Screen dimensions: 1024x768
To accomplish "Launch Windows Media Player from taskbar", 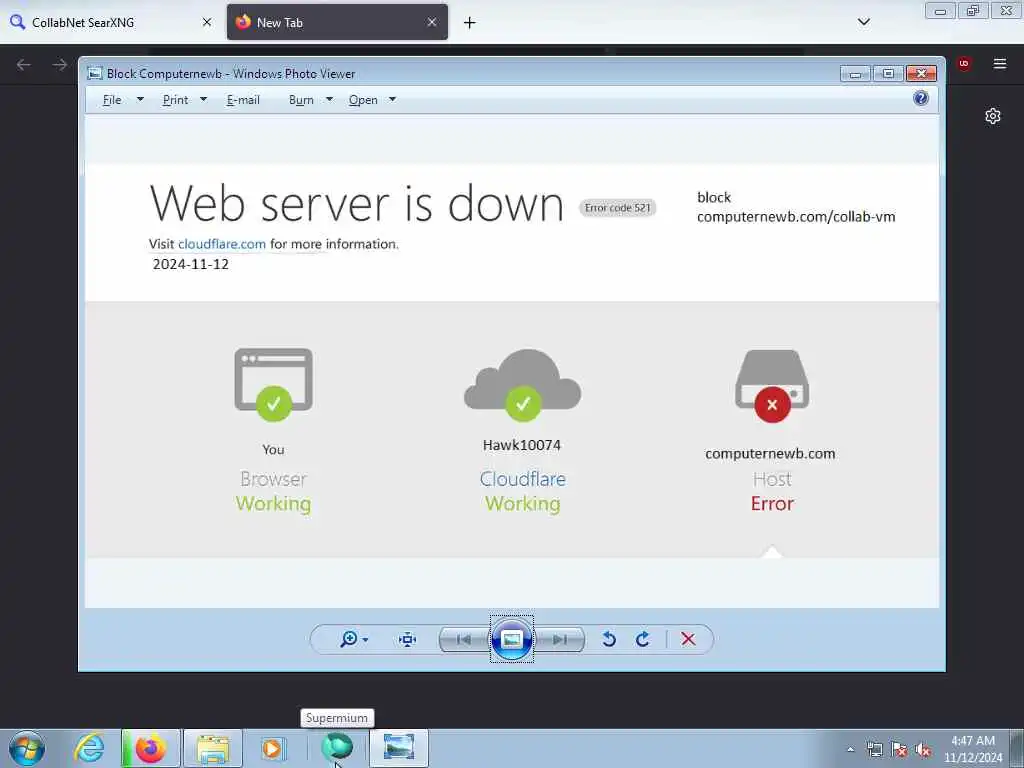I will pyautogui.click(x=273, y=748).
